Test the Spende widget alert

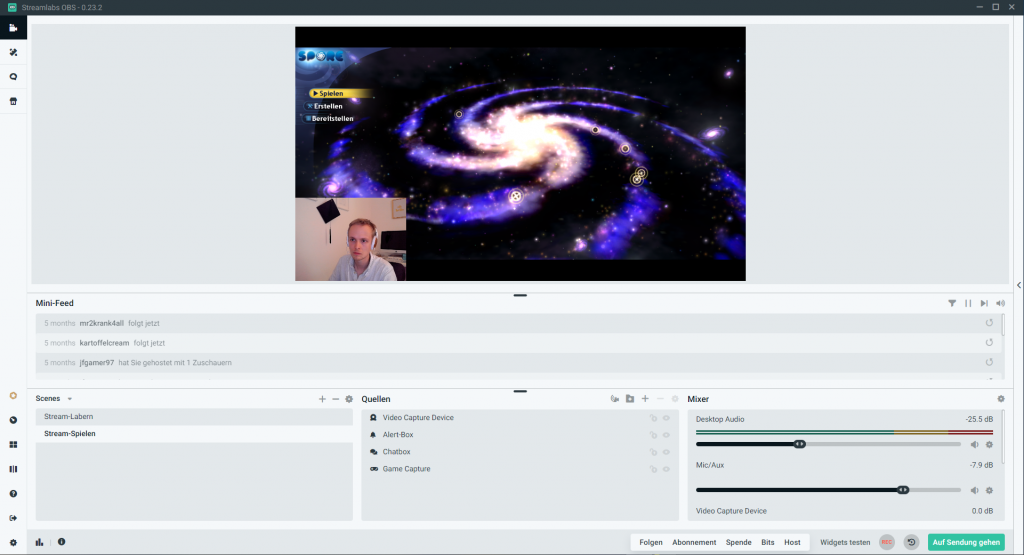(x=738, y=542)
